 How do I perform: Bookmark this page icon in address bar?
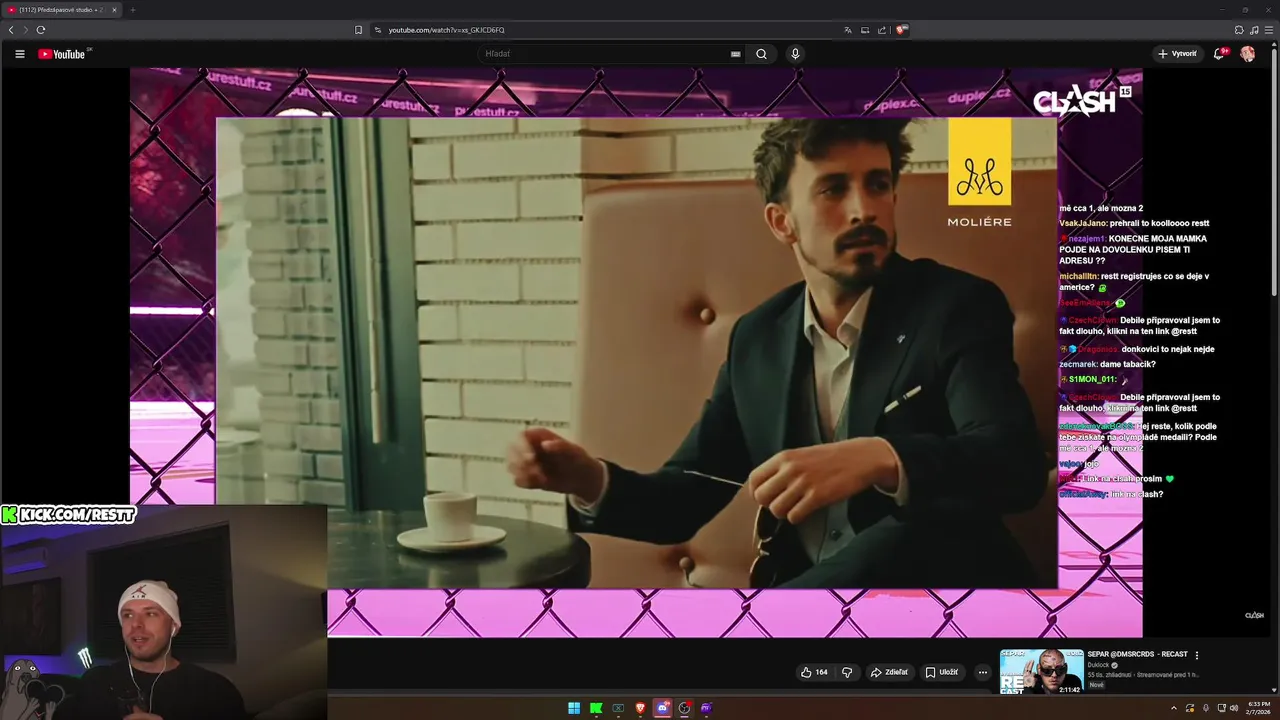point(358,30)
